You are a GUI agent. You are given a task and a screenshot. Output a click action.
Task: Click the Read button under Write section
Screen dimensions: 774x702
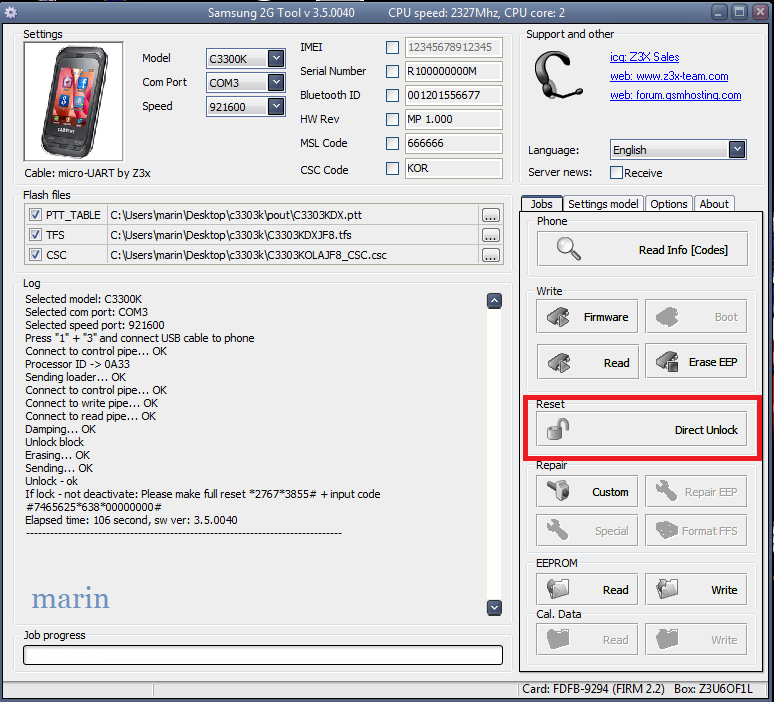pyautogui.click(x=586, y=362)
